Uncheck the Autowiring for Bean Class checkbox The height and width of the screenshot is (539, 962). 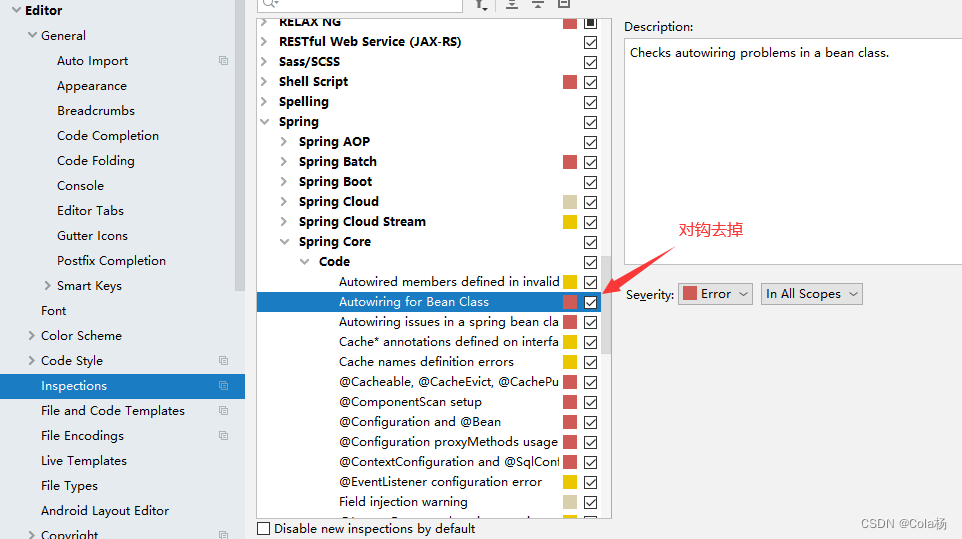[590, 302]
